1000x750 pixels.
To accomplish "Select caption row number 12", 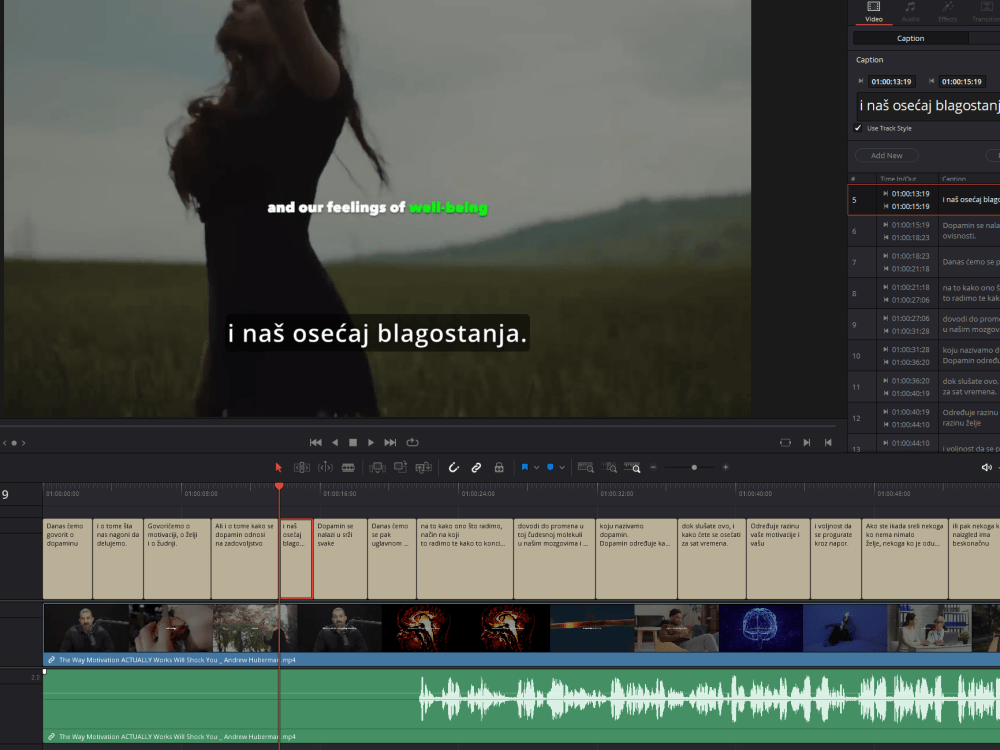I will coord(924,418).
